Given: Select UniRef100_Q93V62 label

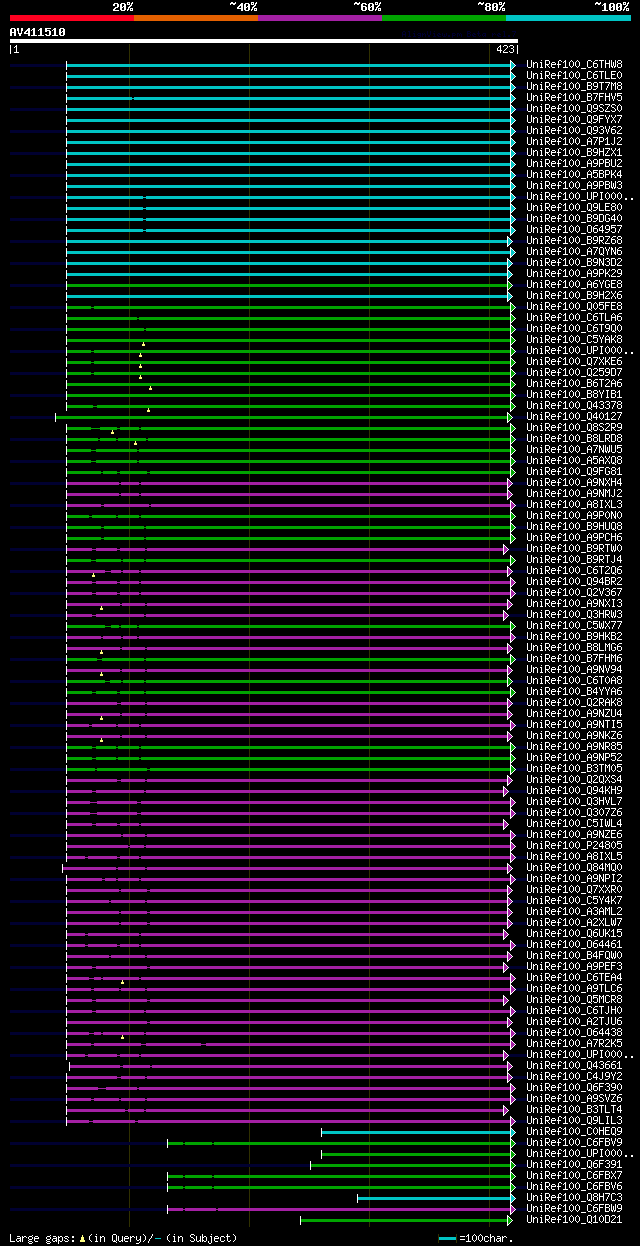Looking at the screenshot, I should pyautogui.click(x=574, y=130).
